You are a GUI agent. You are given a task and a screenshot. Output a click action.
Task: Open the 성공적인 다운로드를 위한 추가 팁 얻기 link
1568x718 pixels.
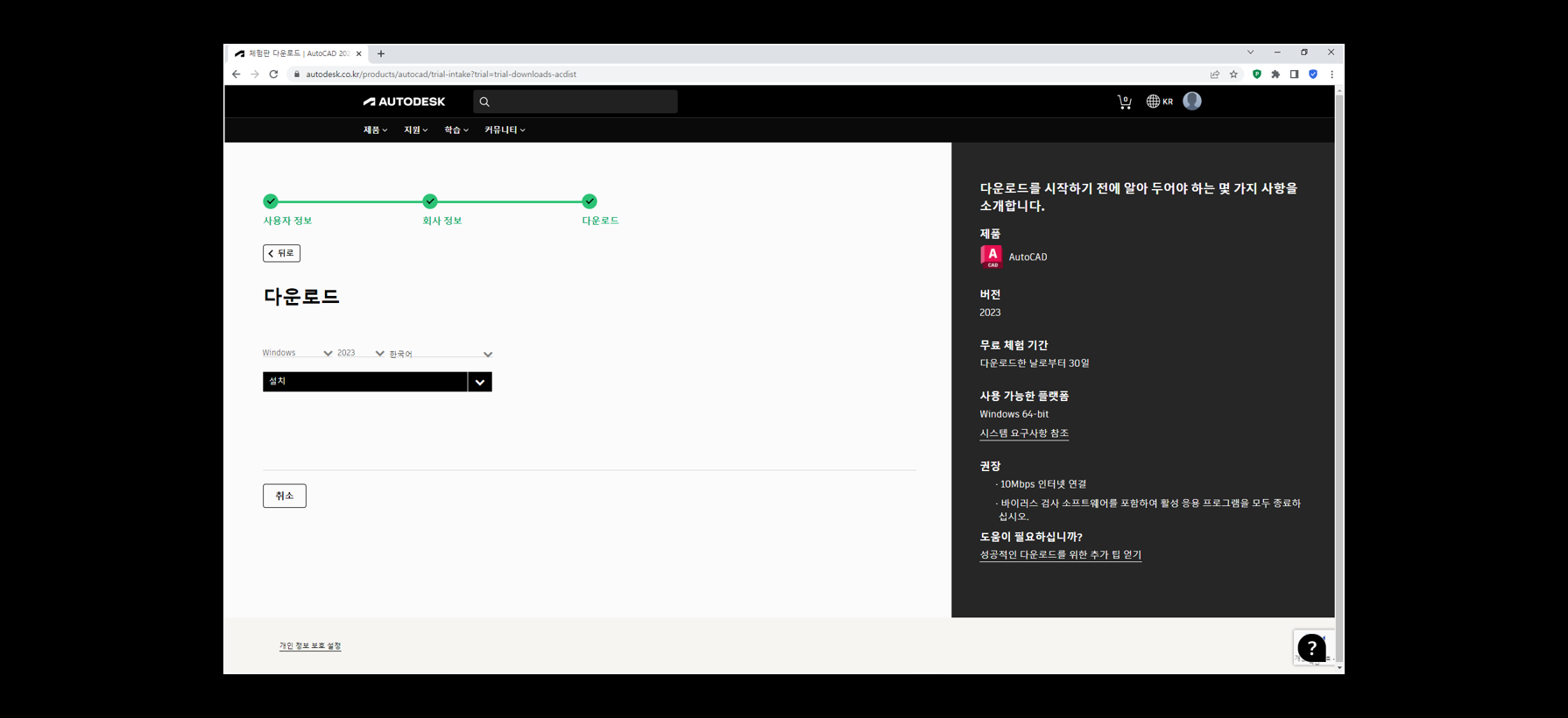point(1060,554)
